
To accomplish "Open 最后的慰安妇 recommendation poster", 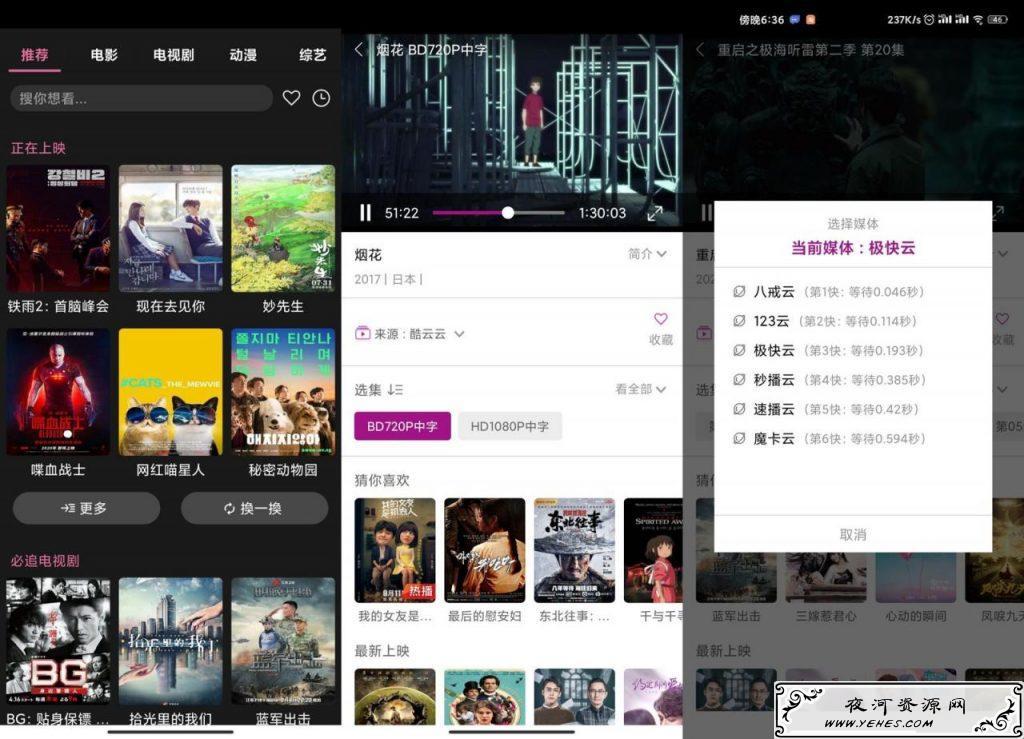I will [485, 550].
